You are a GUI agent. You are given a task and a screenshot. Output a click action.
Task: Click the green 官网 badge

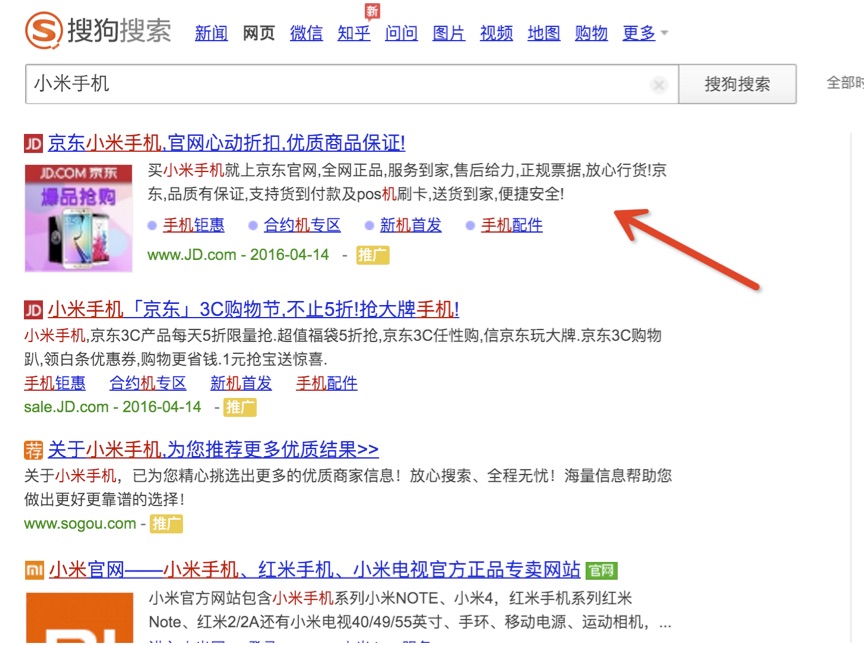[x=601, y=570]
